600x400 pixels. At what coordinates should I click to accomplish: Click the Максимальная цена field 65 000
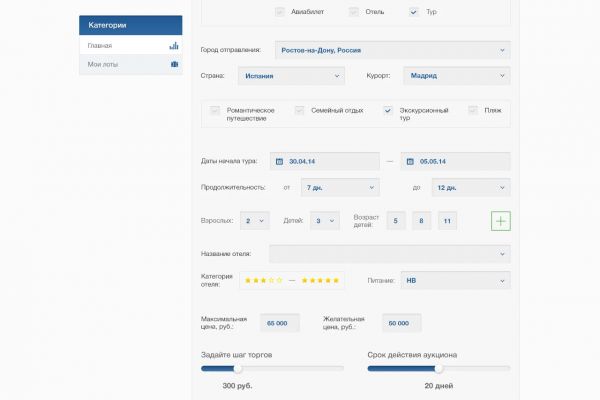click(280, 323)
